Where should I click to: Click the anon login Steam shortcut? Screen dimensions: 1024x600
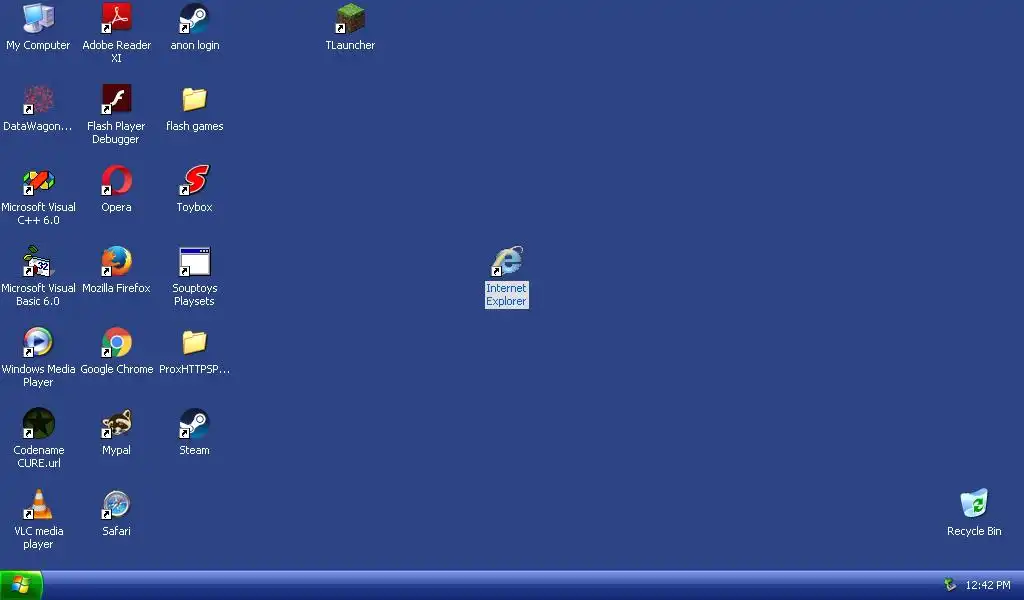click(195, 18)
